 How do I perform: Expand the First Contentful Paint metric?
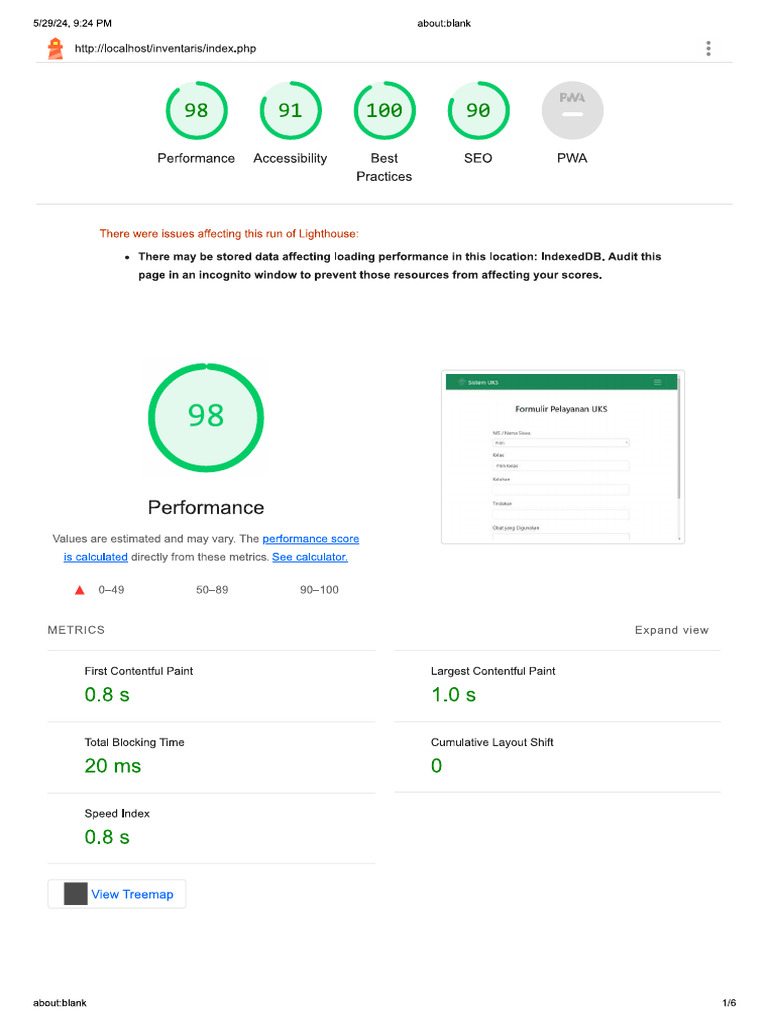(x=139, y=671)
